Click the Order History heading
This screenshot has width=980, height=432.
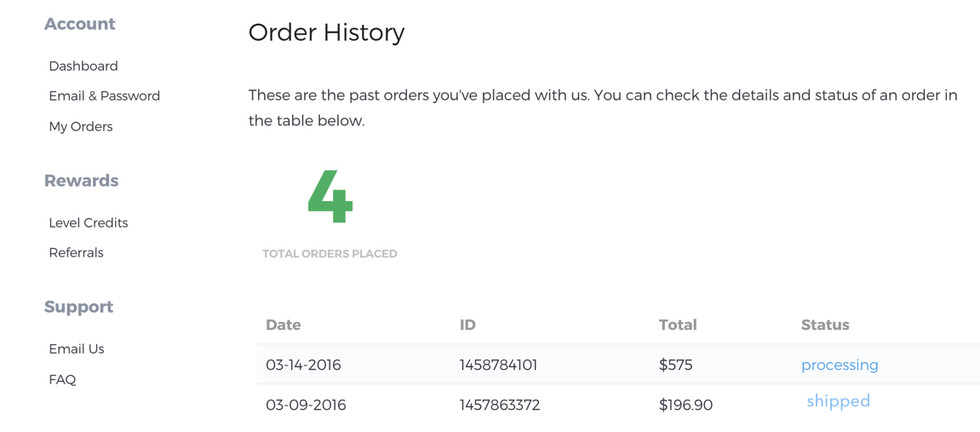[x=326, y=32]
